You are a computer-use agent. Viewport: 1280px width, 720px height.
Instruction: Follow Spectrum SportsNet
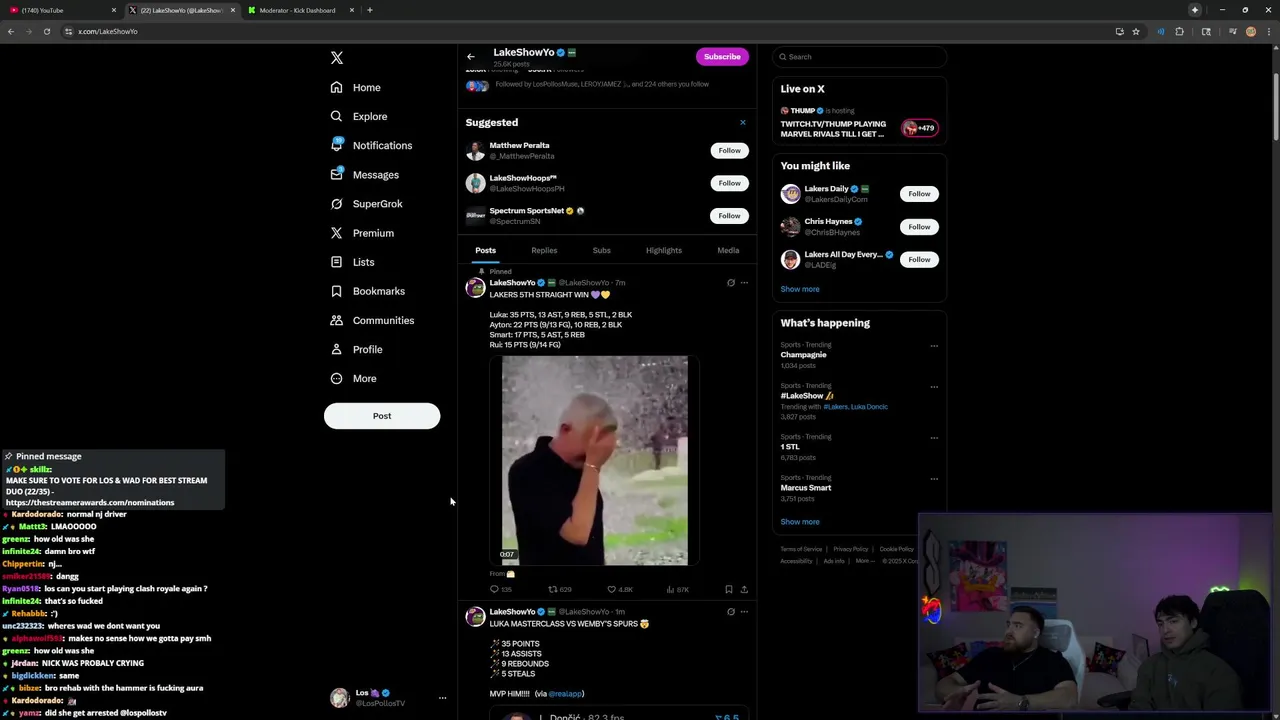729,216
